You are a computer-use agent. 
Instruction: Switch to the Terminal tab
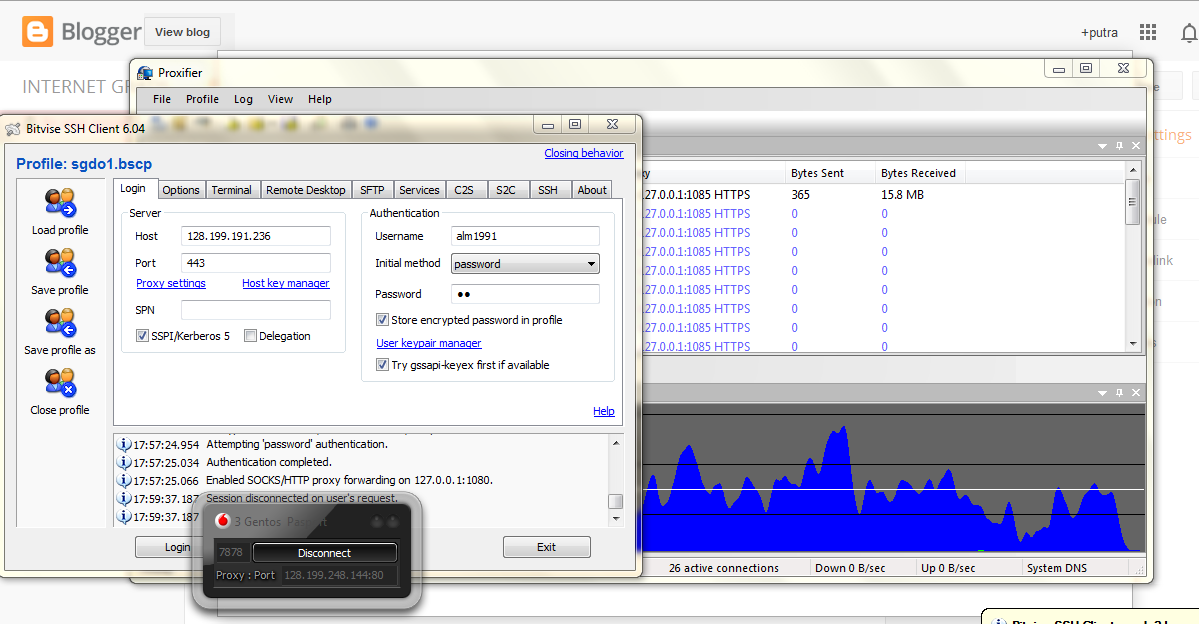click(231, 190)
